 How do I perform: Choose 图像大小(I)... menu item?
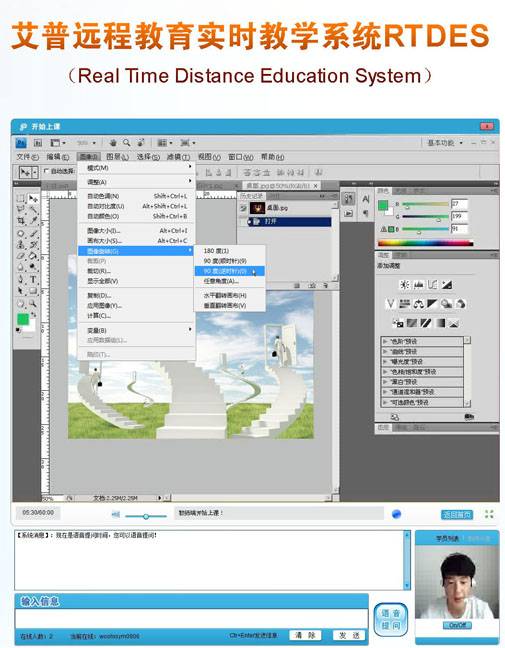tap(137, 231)
